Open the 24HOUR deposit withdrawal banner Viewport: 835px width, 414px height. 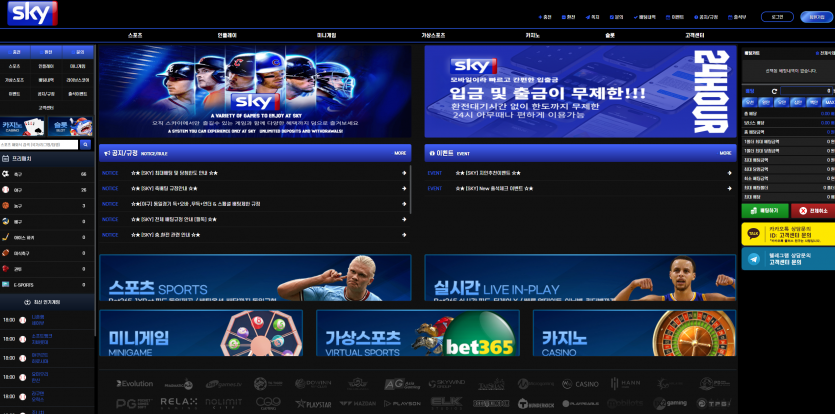[x=580, y=91]
